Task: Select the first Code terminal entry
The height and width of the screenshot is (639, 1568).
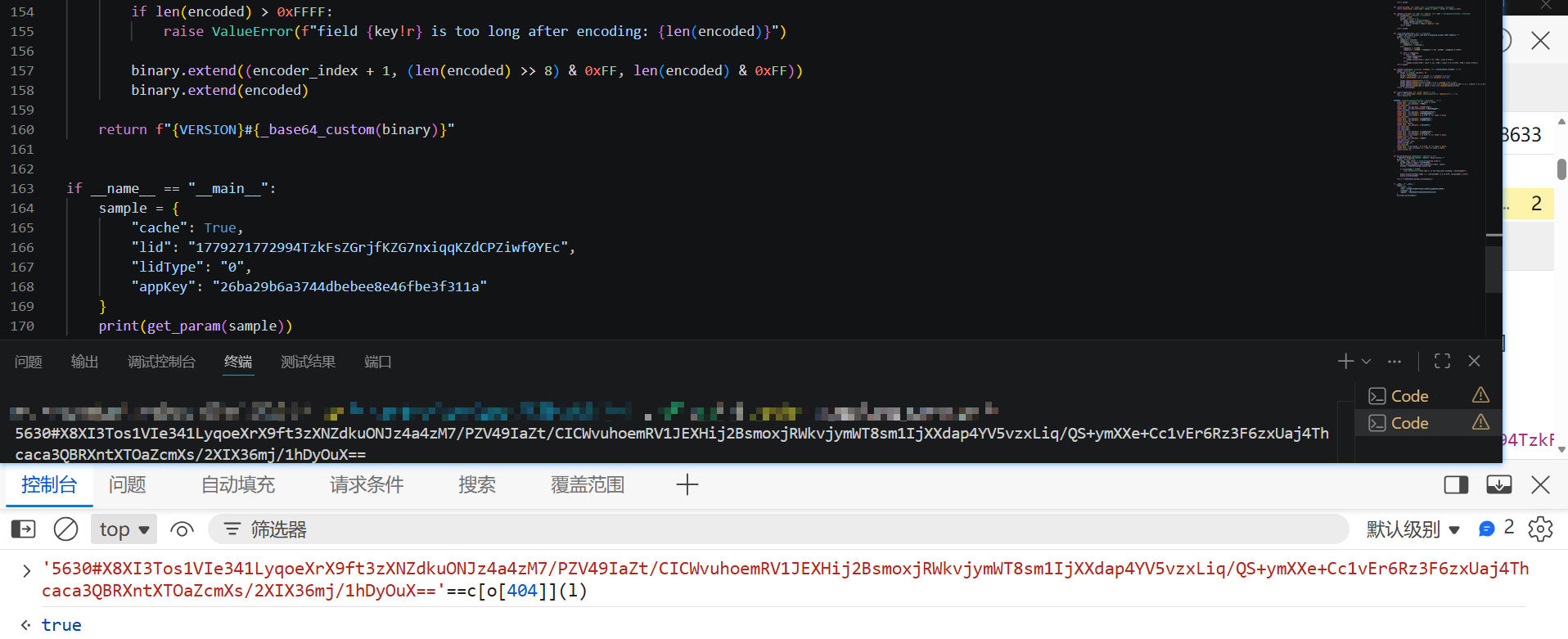Action: click(x=1429, y=396)
